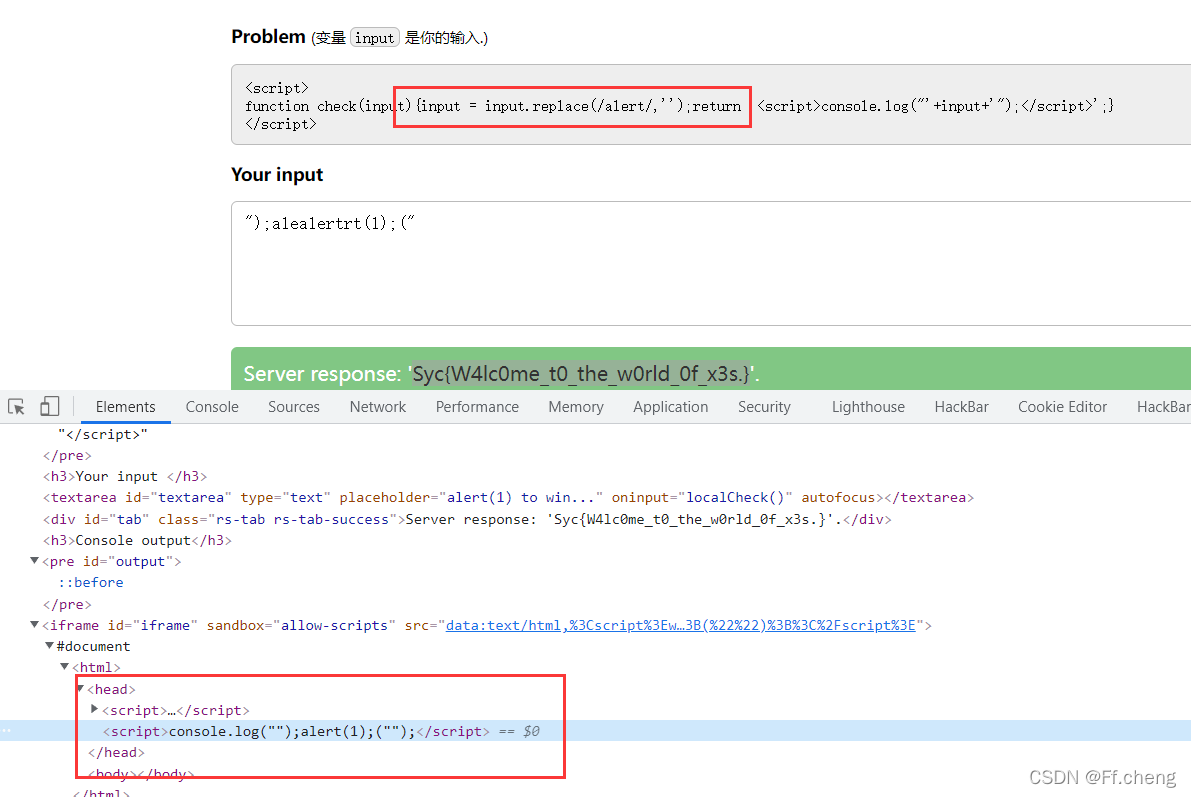Viewport: 1191px width, 797px height.
Task: Switch to the Console tab
Action: coord(212,407)
